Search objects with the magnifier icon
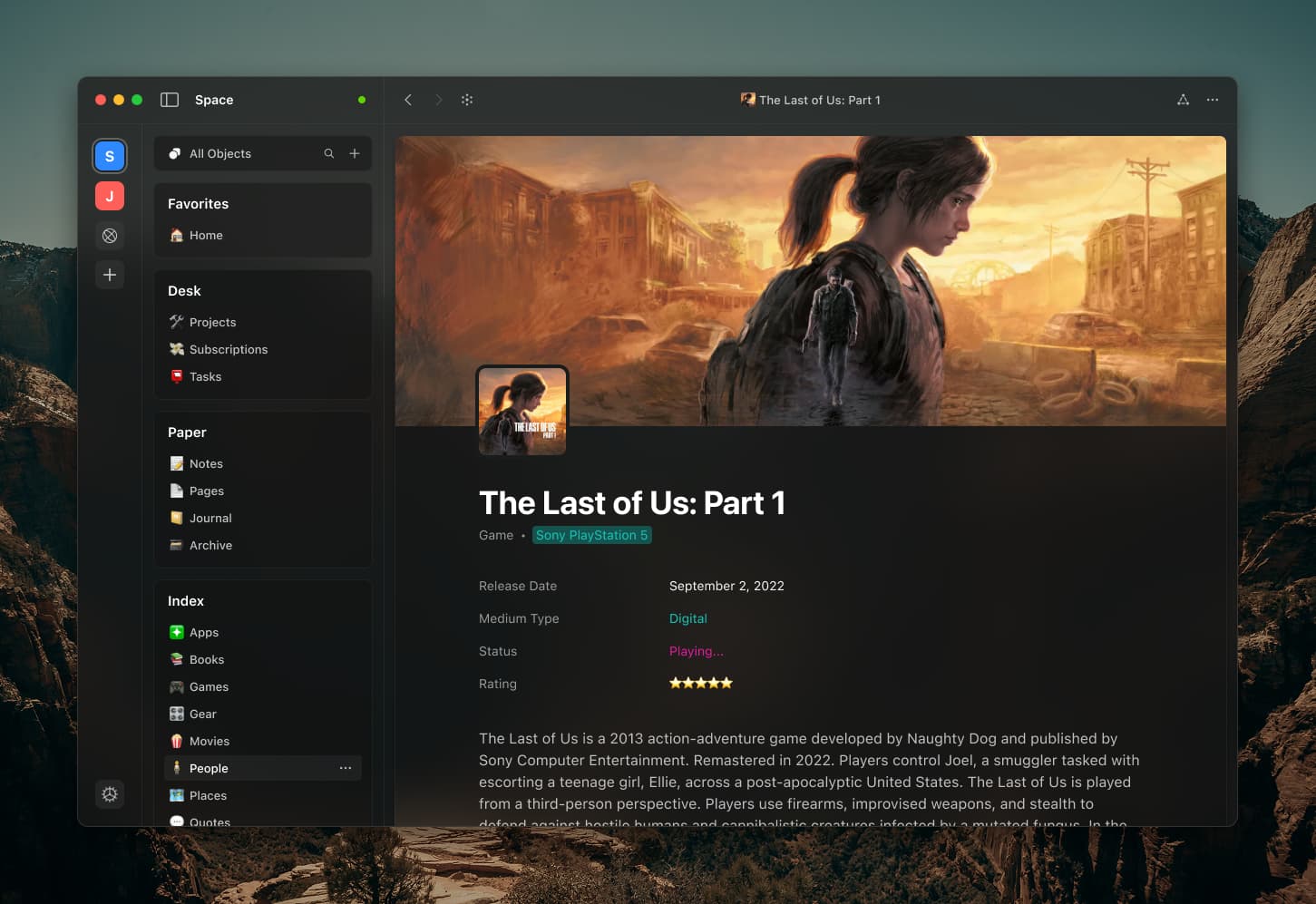This screenshot has height=904, width=1316. pos(329,153)
